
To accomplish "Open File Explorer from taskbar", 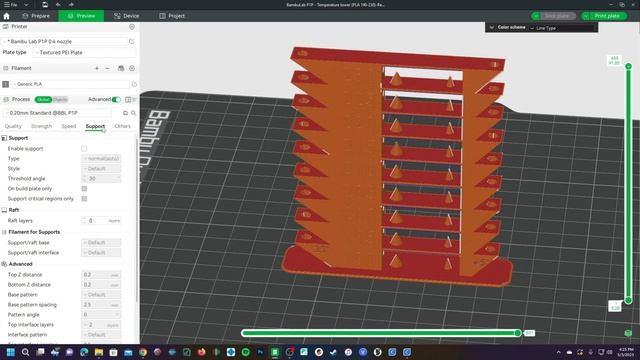I will (x=99, y=352).
